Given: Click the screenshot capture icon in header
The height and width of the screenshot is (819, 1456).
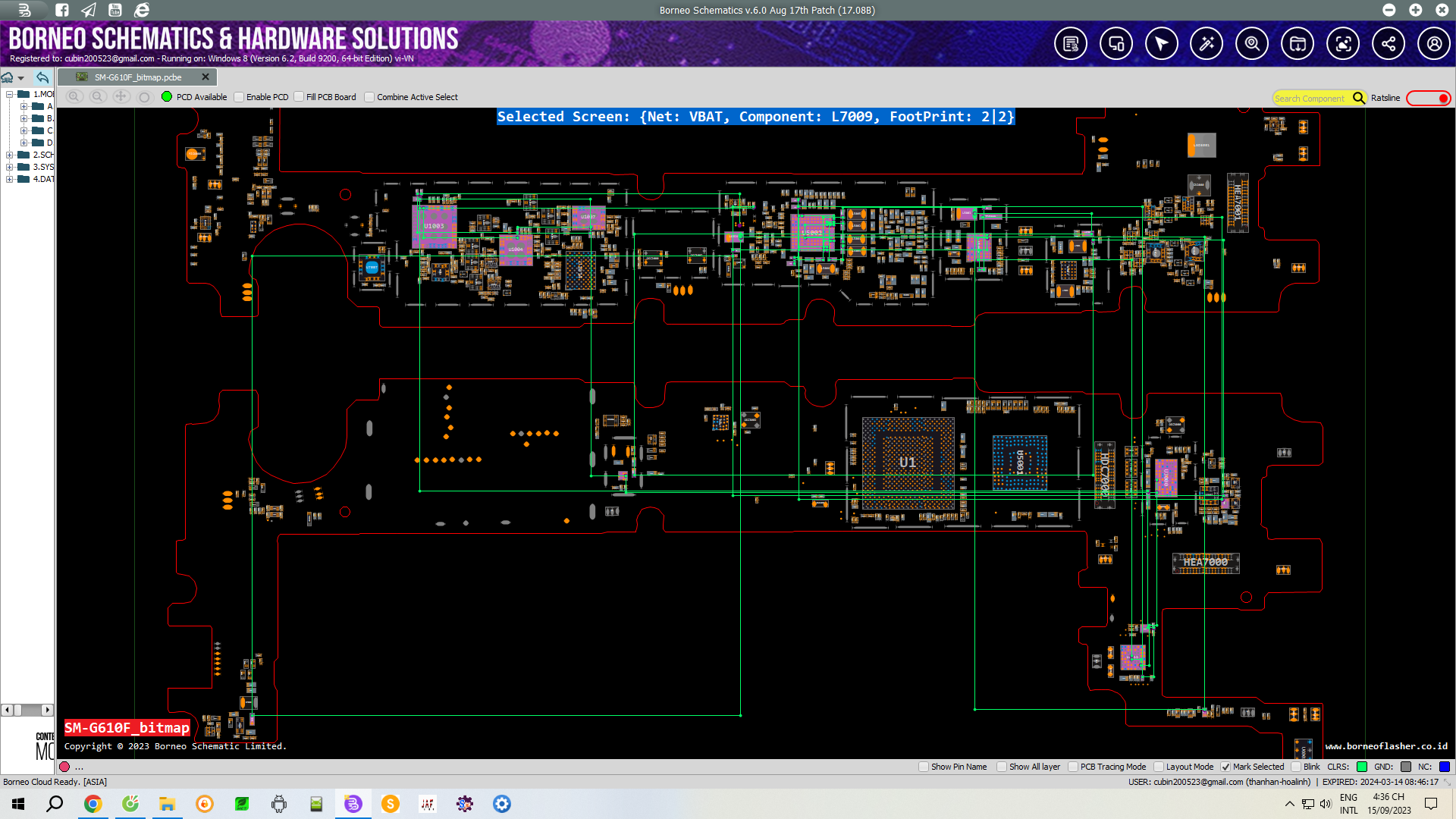Looking at the screenshot, I should click(1343, 44).
